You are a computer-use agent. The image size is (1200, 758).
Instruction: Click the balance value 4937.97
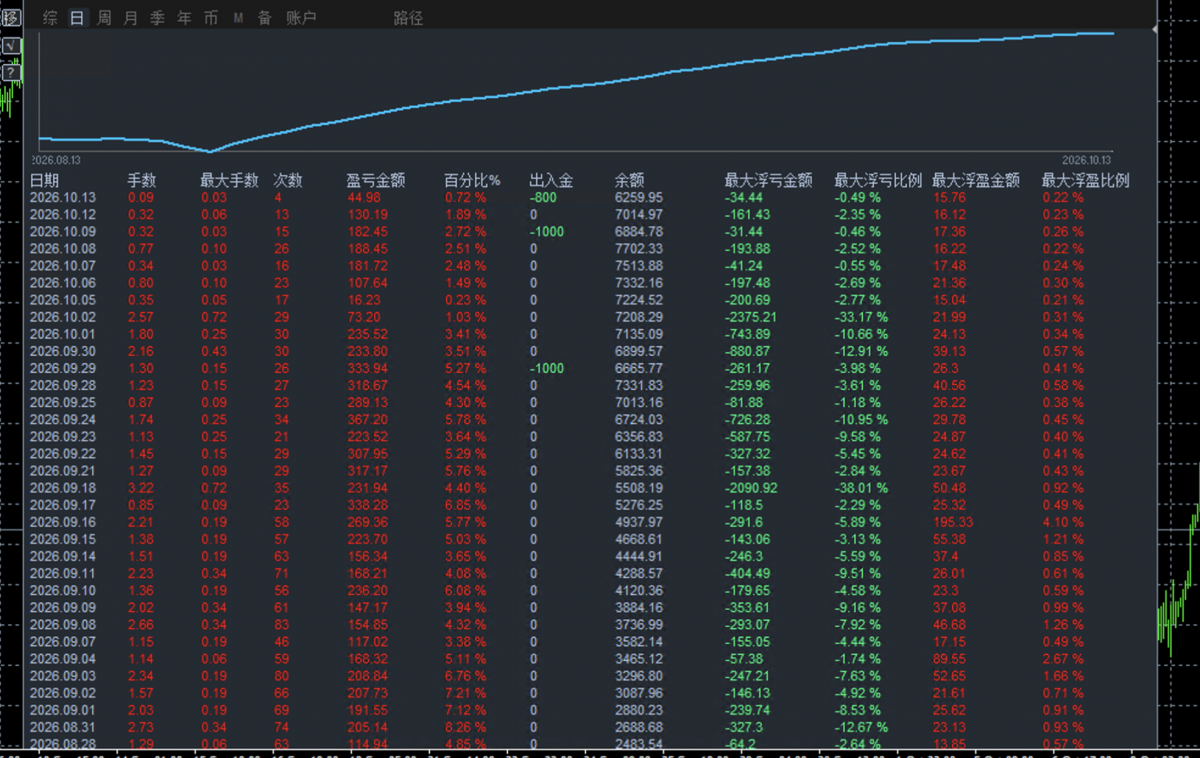[x=639, y=522]
